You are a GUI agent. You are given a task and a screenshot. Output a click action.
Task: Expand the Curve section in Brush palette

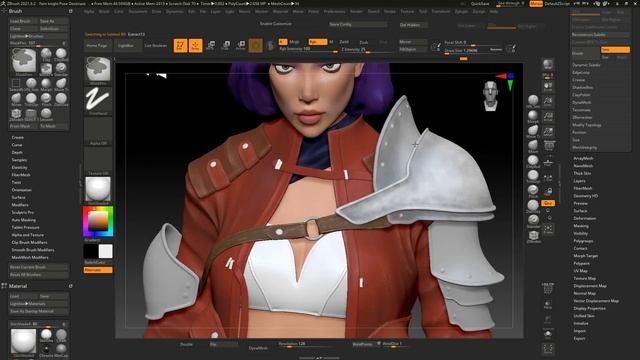coord(17,145)
